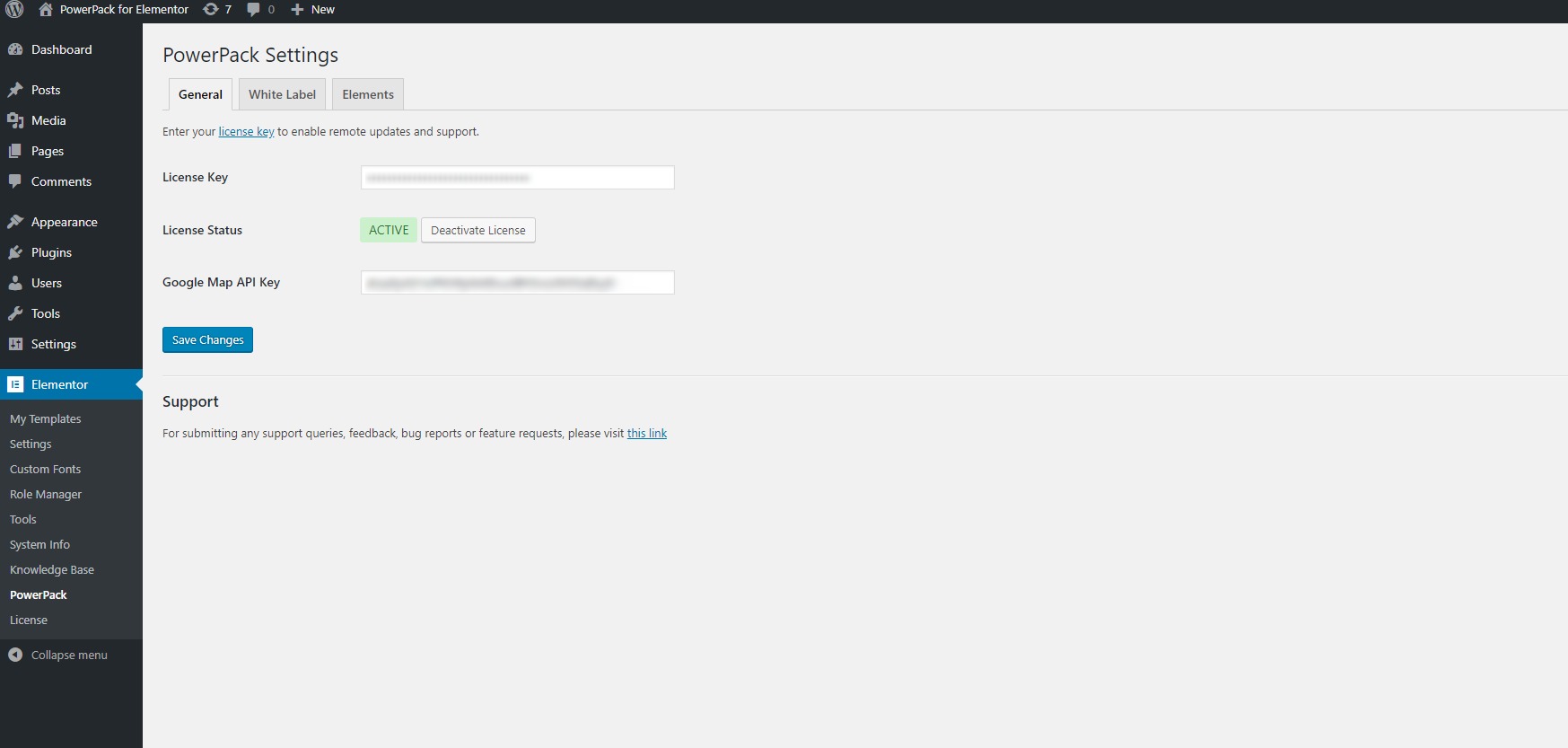Click the PowerPack Settings heading

pos(250,55)
